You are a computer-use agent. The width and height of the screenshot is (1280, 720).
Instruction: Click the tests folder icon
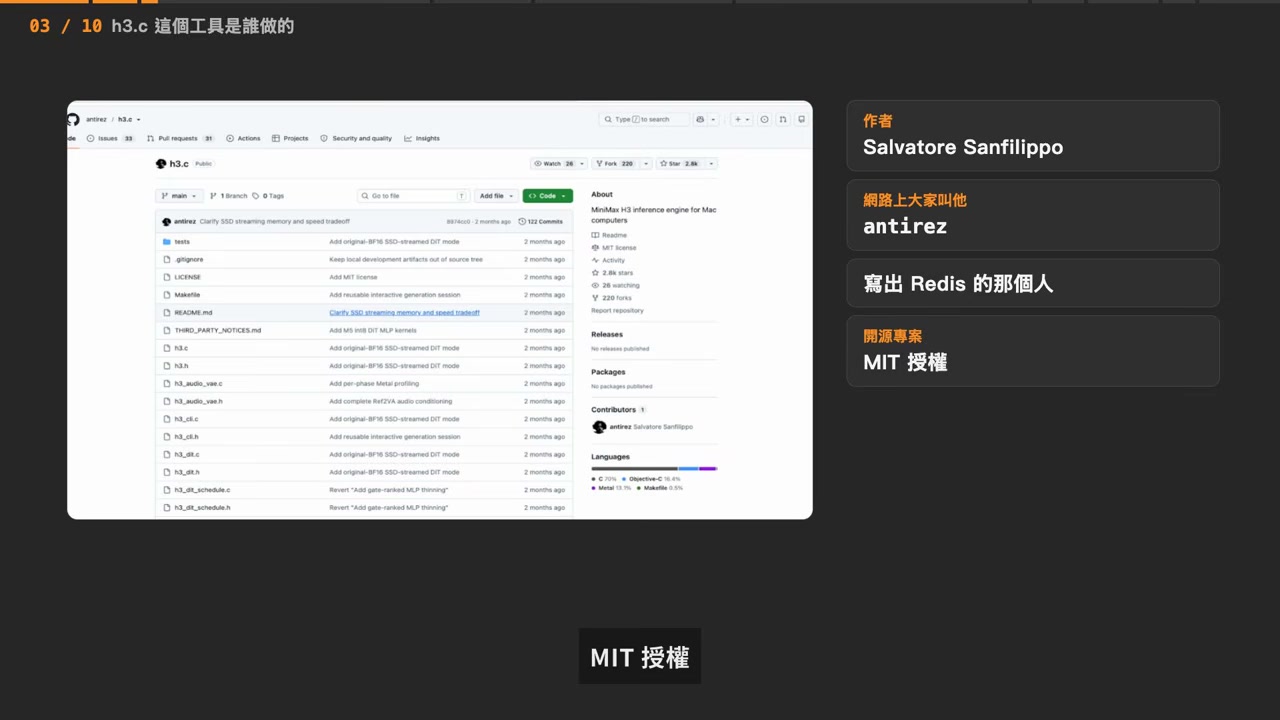166,242
